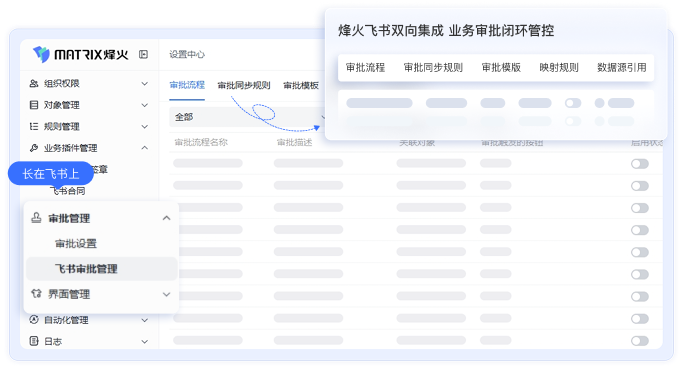Open the 飞书合同 sidebar item
686x371 pixels.
[67, 191]
